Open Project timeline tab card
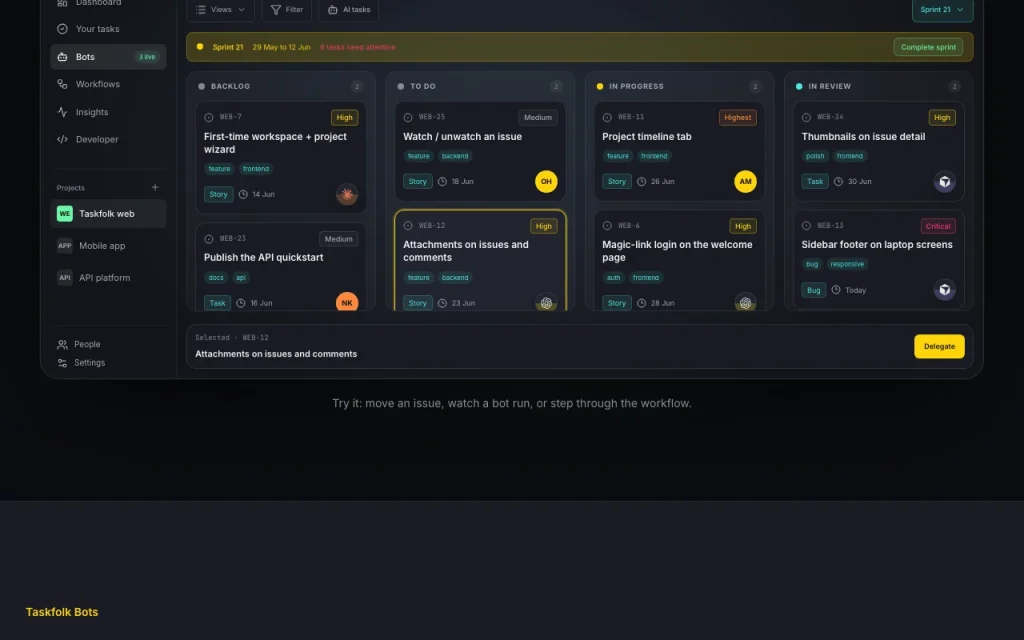Image resolution: width=1024 pixels, height=640 pixels. pyautogui.click(x=679, y=151)
